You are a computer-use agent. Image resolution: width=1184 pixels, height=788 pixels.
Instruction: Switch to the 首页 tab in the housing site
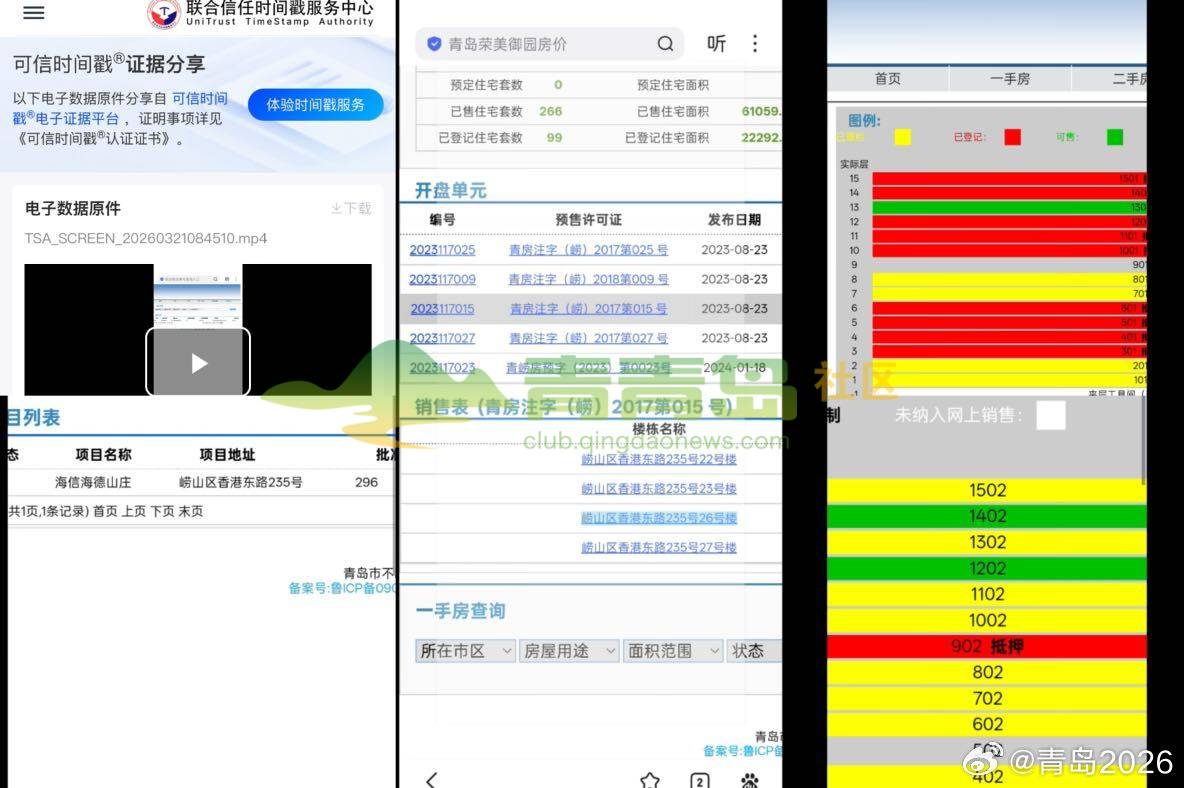coord(887,78)
